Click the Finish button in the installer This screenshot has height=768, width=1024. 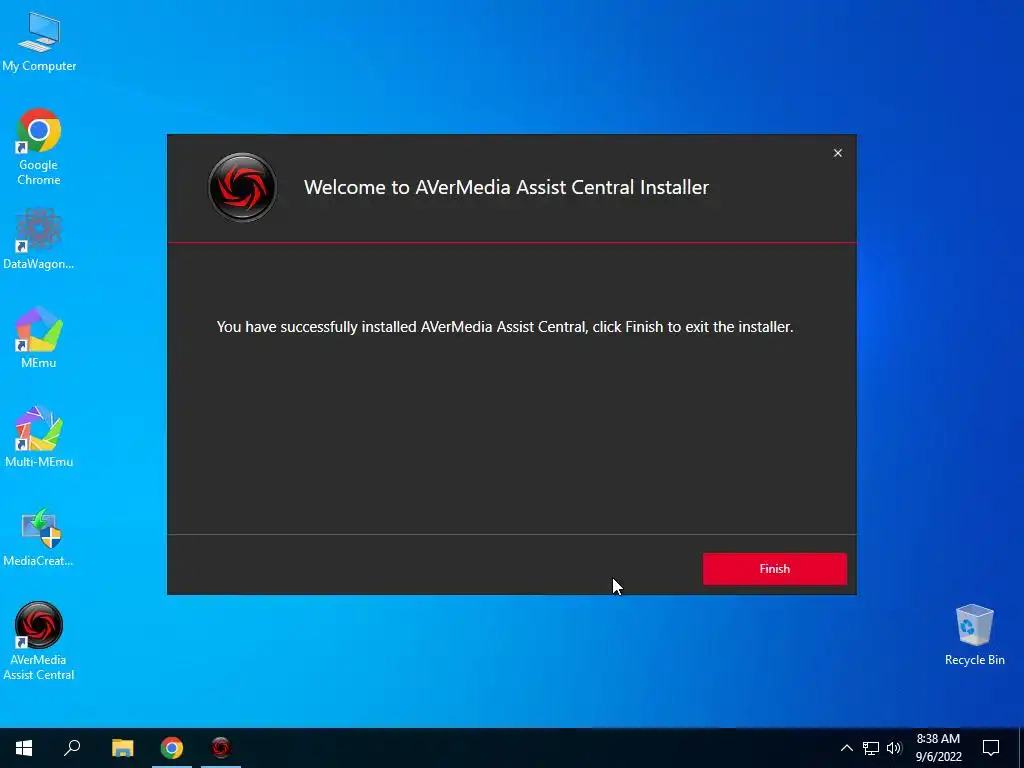point(775,569)
